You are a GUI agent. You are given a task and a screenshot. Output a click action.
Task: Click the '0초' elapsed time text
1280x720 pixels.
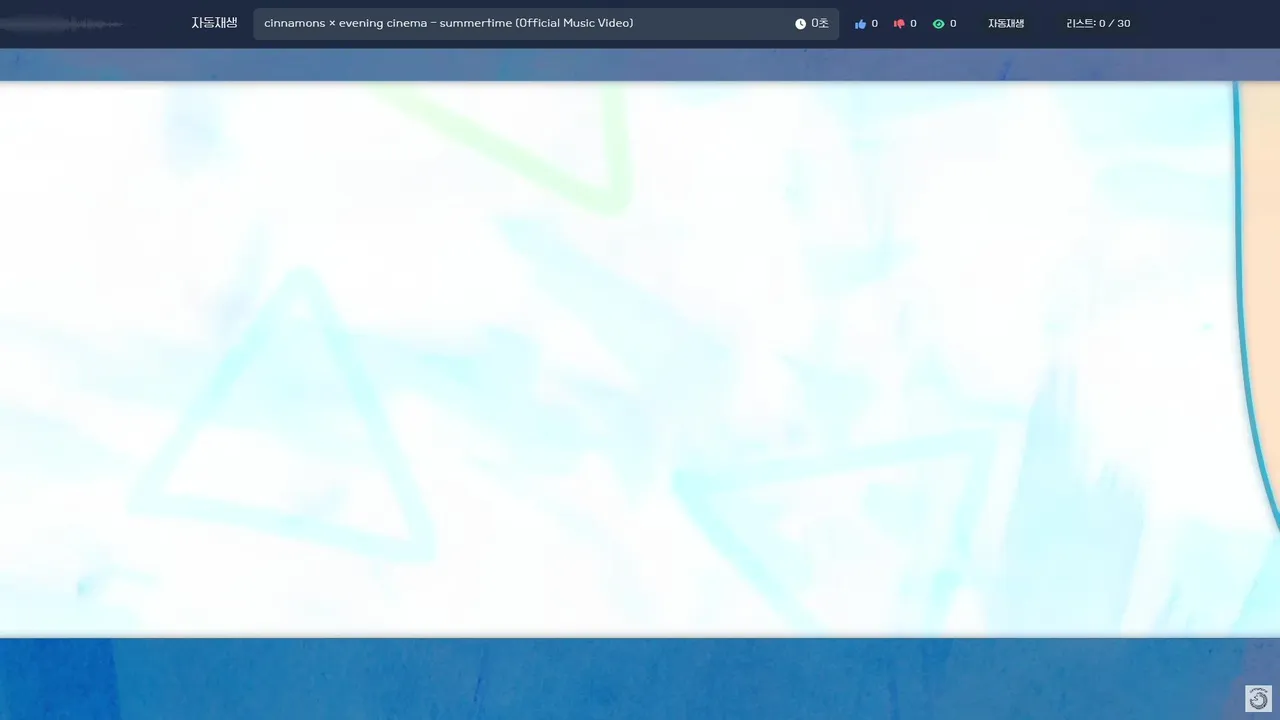pos(820,24)
